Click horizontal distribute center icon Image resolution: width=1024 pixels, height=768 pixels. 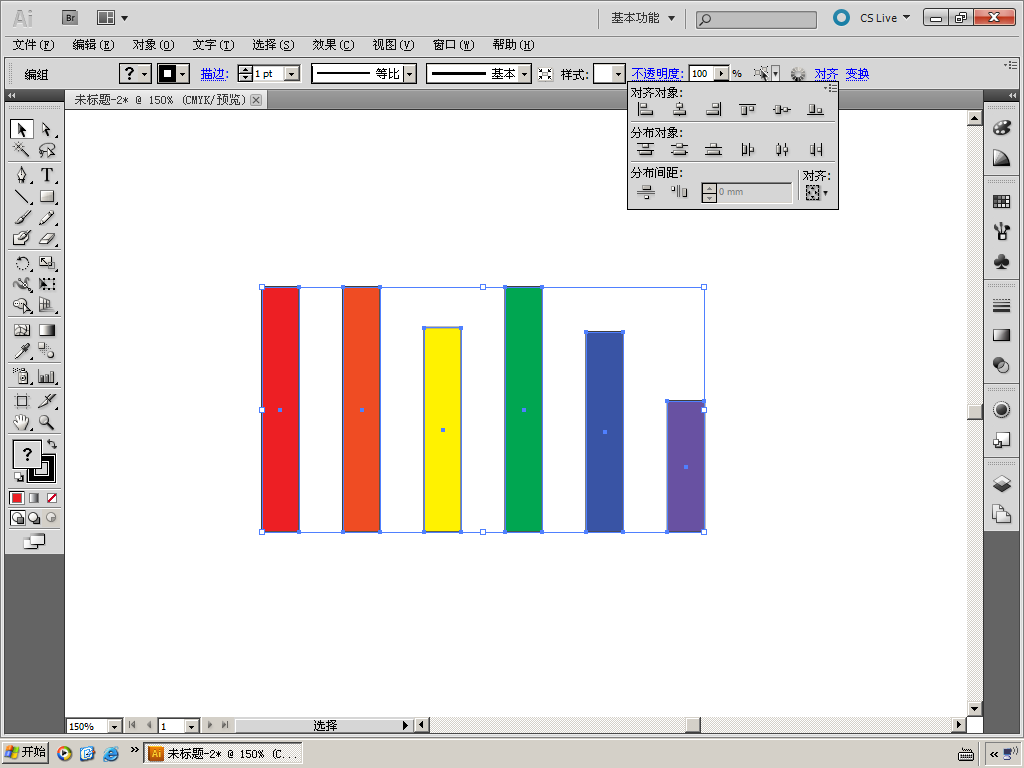(x=782, y=150)
